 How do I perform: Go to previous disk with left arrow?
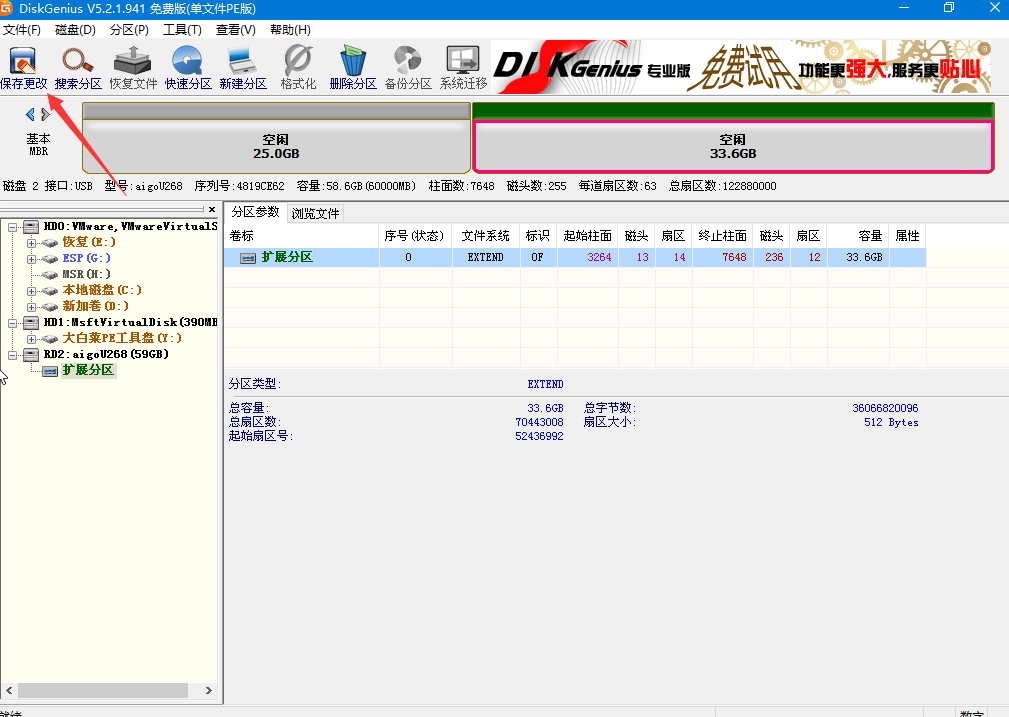[x=30, y=115]
